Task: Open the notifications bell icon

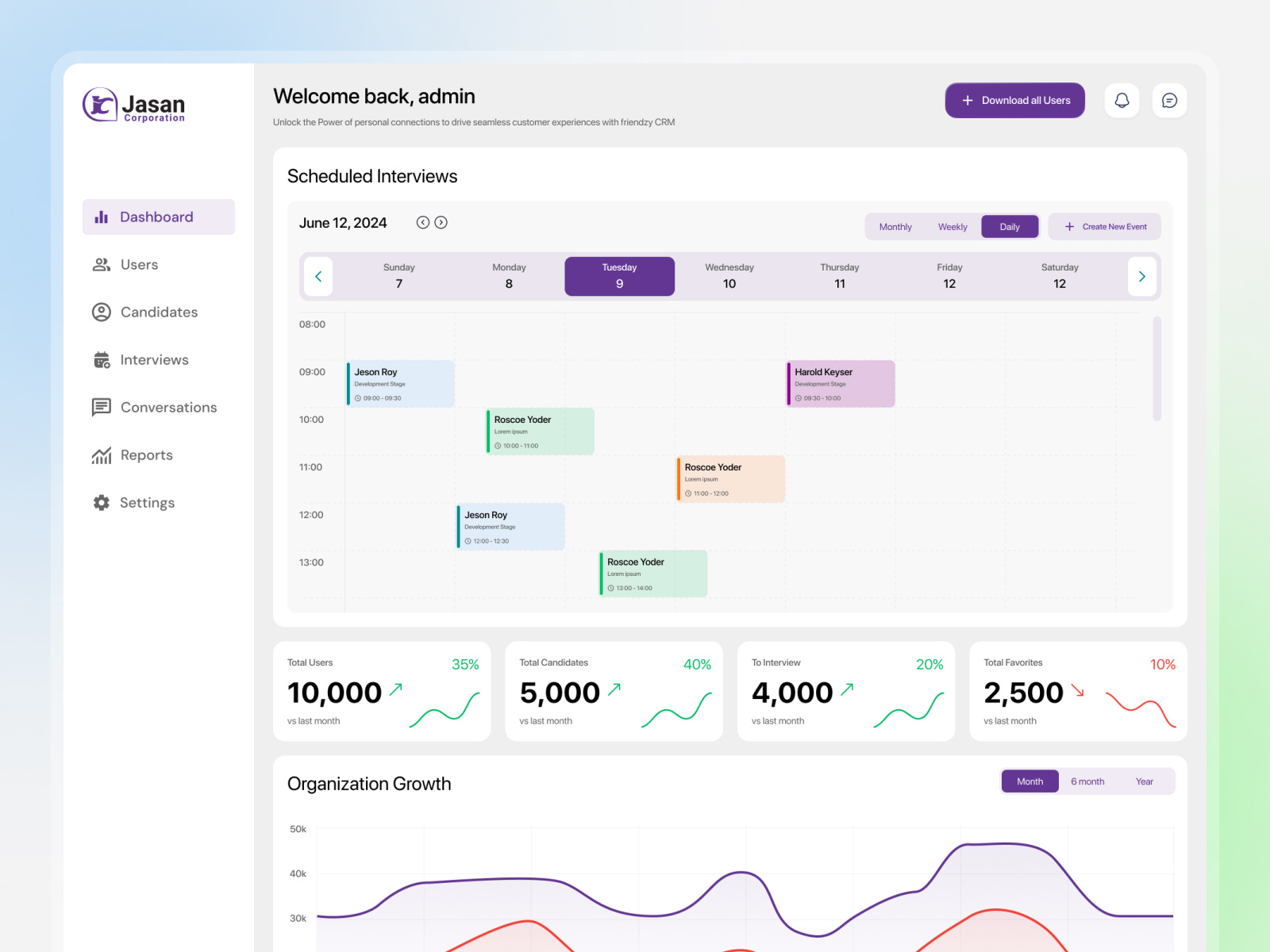Action: (1122, 101)
